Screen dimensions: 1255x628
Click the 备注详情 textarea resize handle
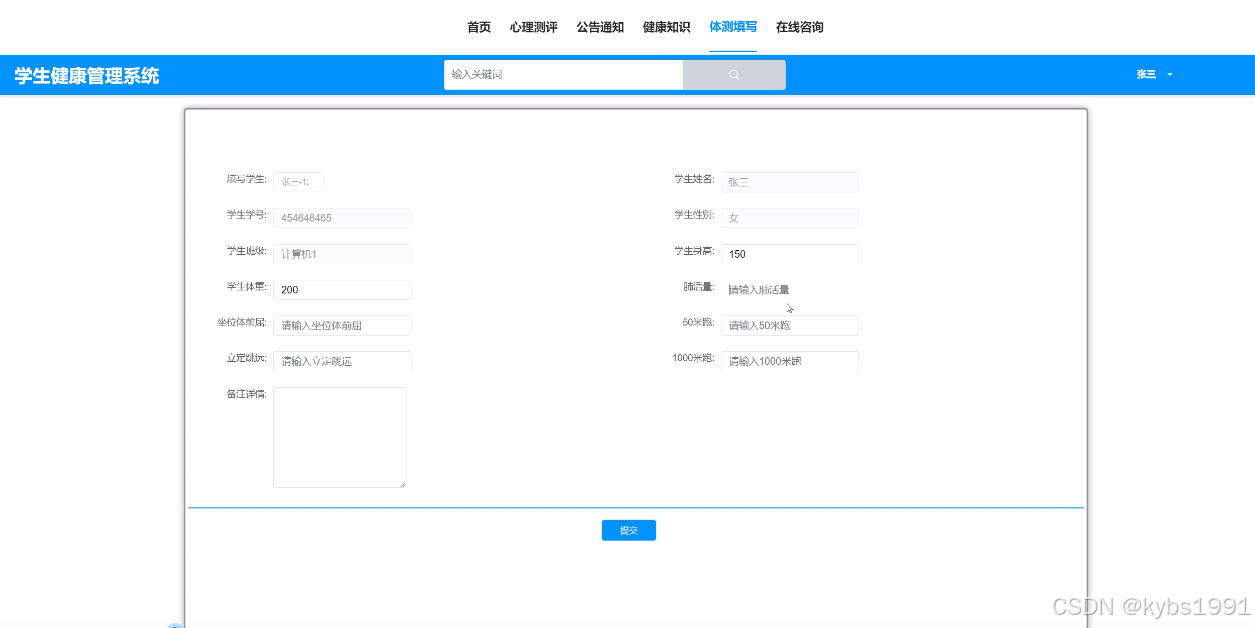(x=402, y=483)
